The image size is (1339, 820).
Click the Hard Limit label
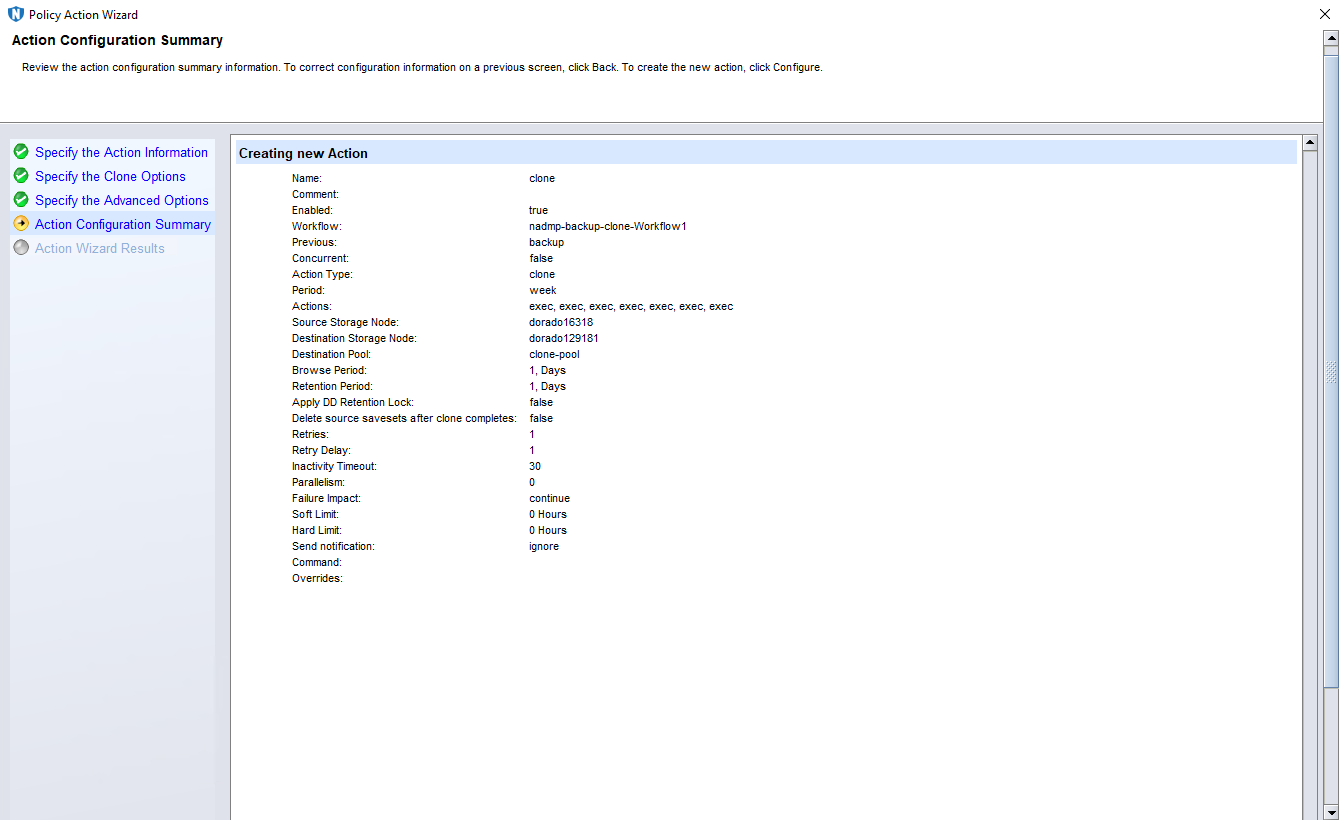click(317, 530)
